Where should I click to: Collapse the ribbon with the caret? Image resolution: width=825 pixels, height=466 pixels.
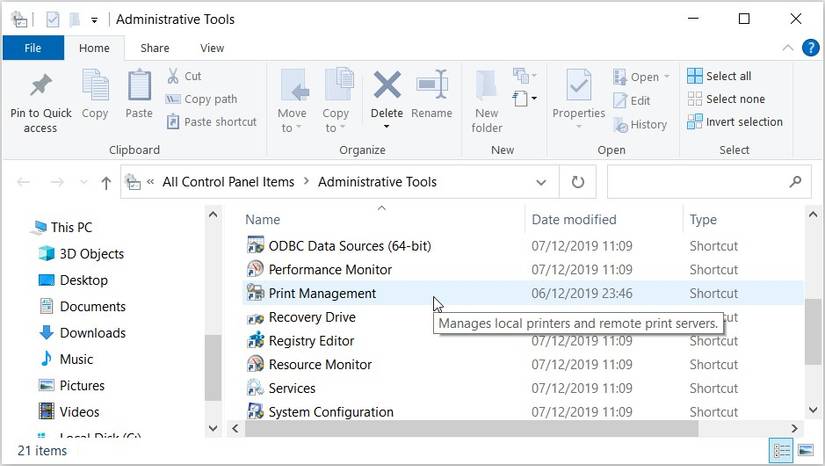coord(788,48)
